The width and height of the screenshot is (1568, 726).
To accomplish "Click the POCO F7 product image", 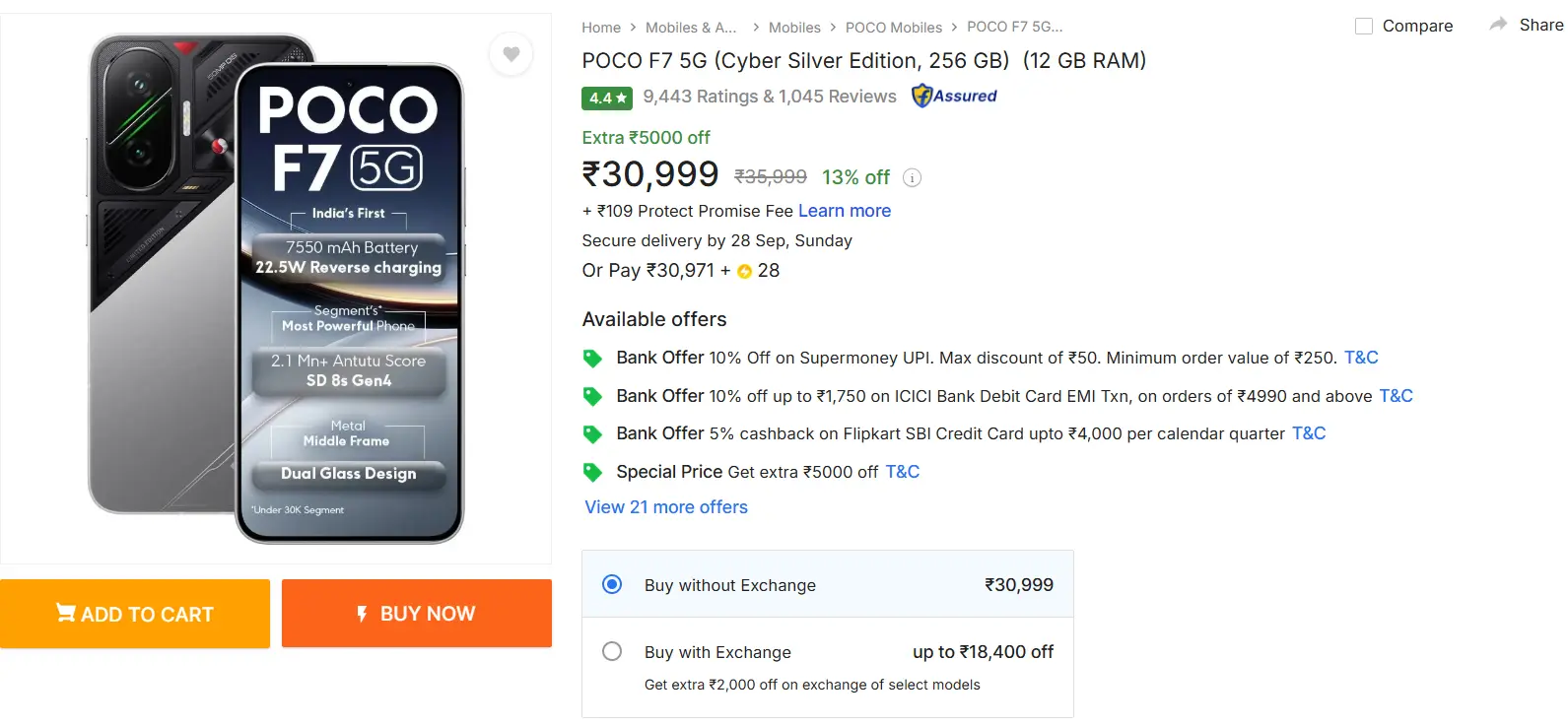I will coord(276,286).
